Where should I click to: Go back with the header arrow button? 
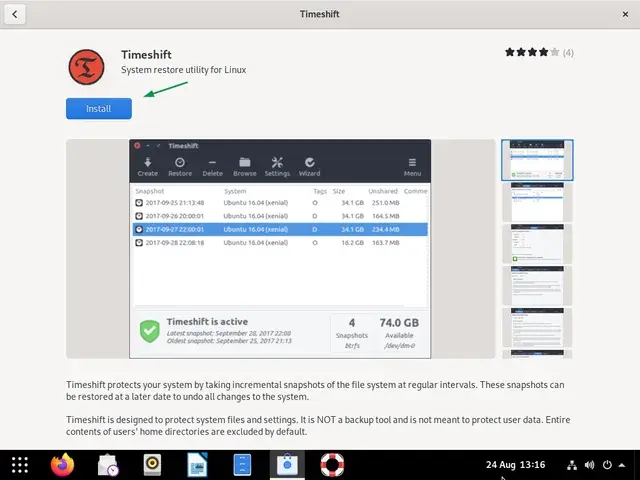(15, 14)
